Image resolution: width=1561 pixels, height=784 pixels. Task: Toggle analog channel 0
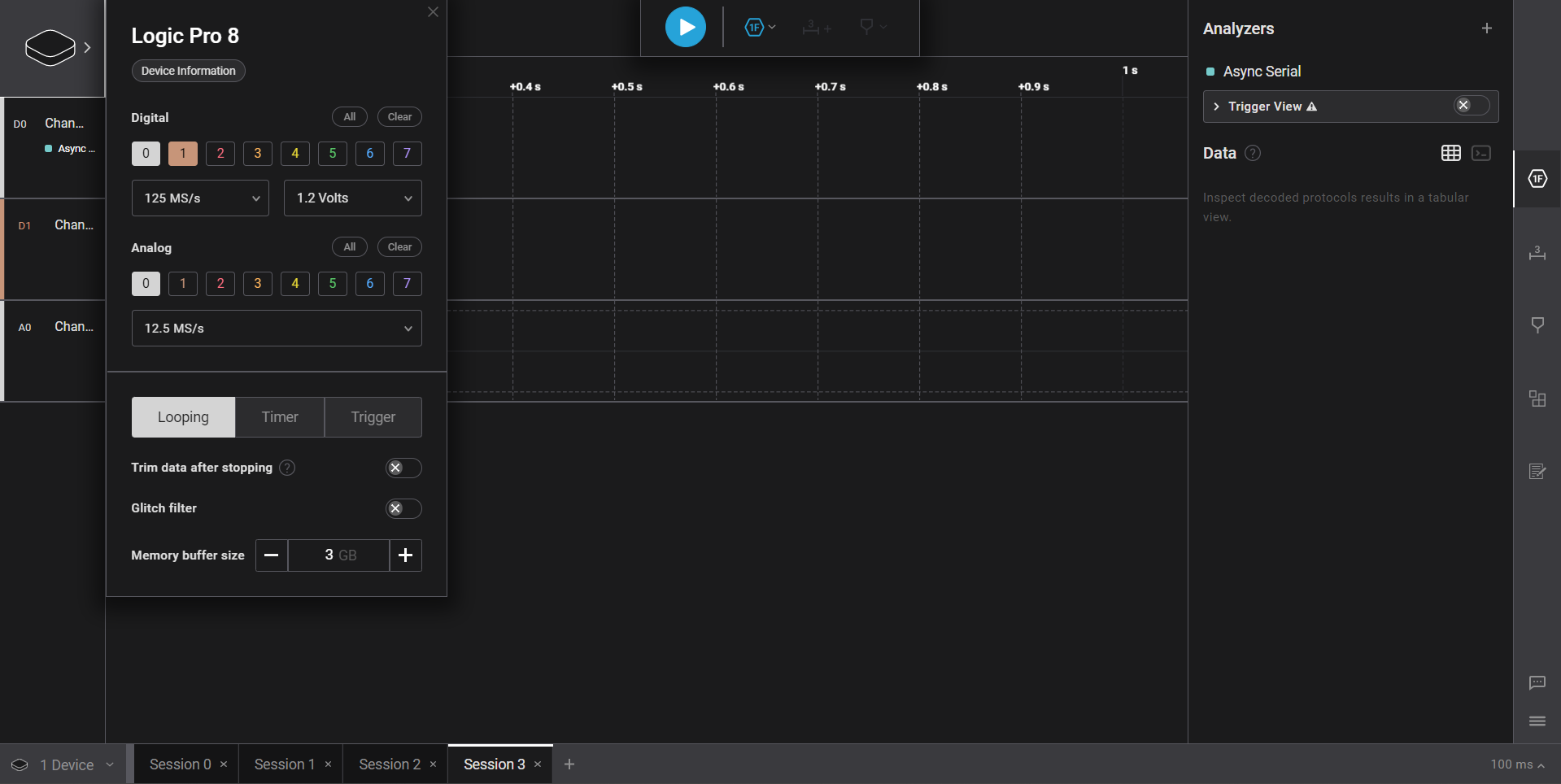pyautogui.click(x=146, y=283)
